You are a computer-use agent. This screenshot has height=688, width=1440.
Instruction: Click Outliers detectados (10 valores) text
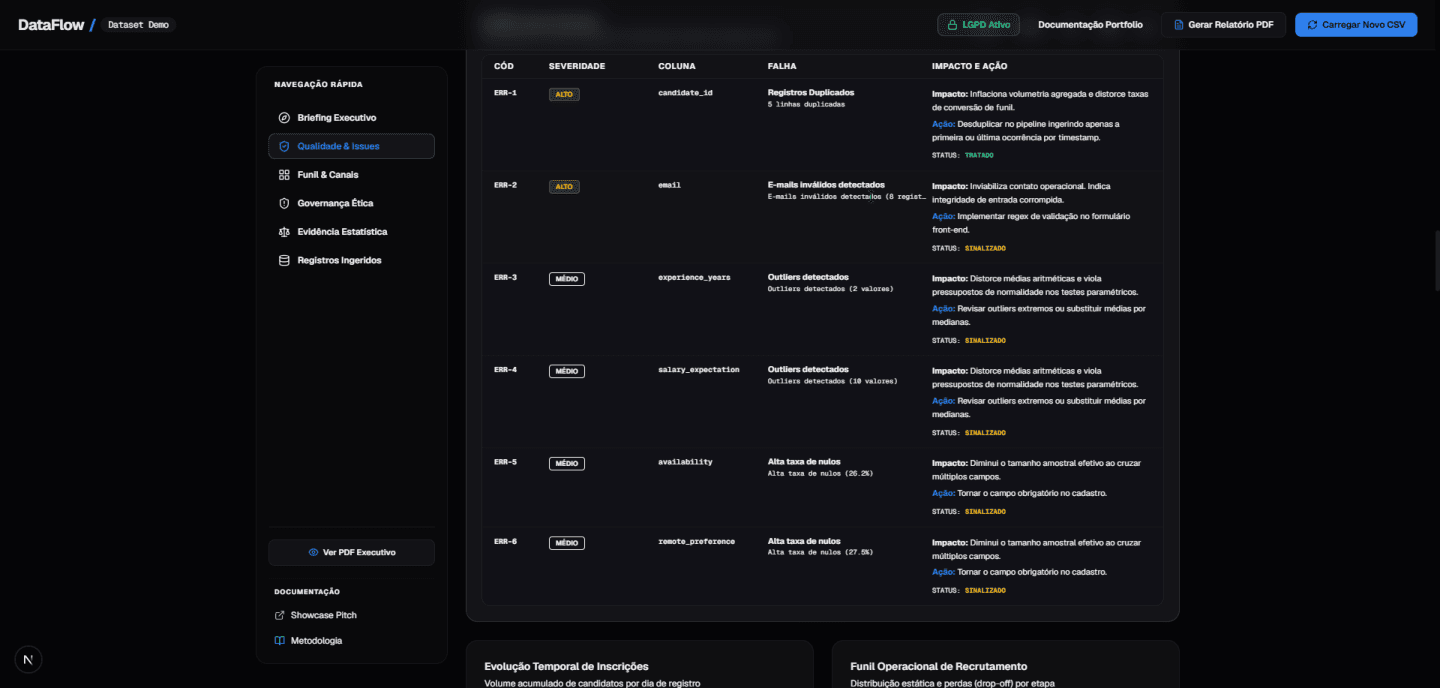832,381
